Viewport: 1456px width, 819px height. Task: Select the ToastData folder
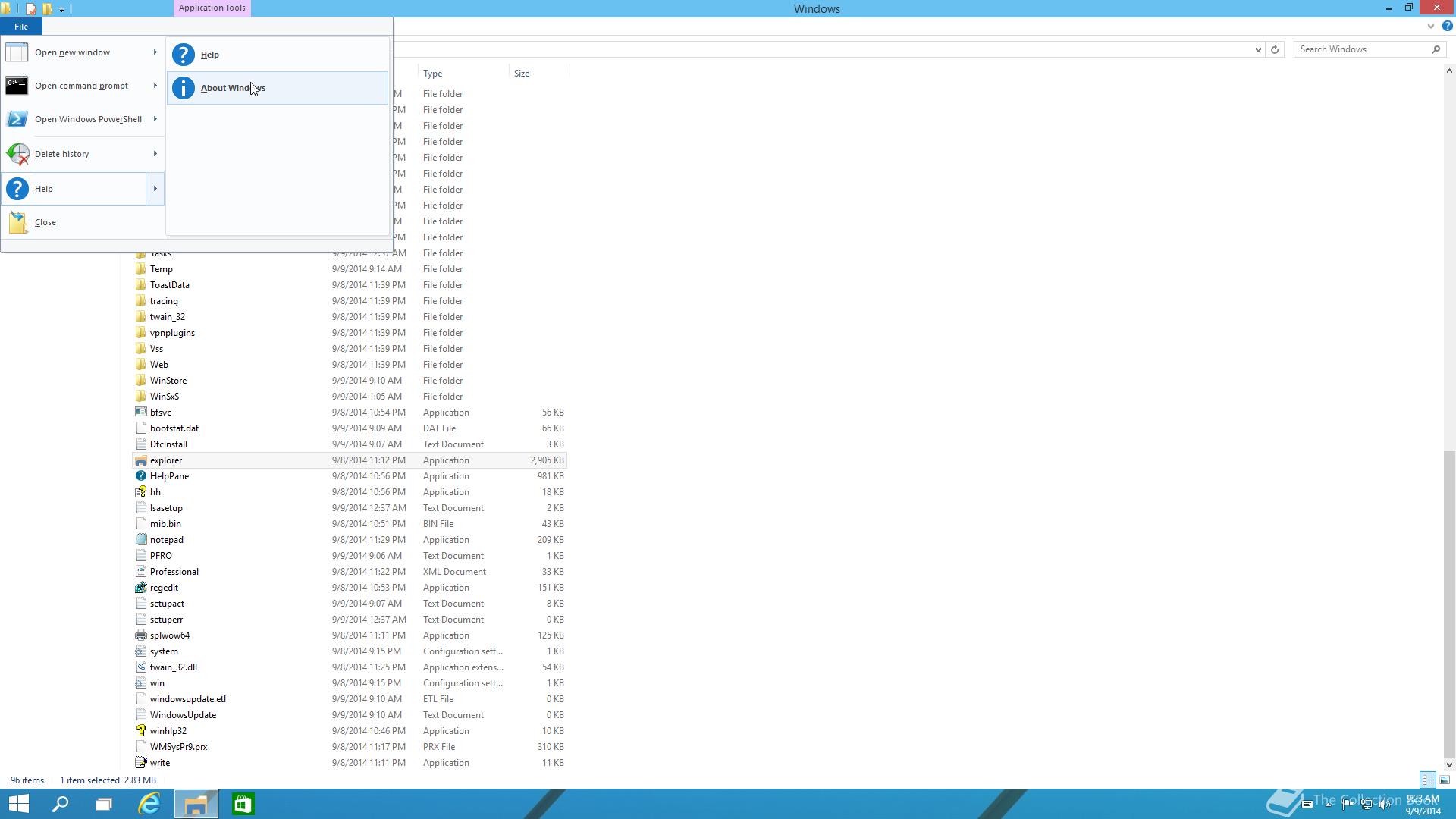point(169,285)
